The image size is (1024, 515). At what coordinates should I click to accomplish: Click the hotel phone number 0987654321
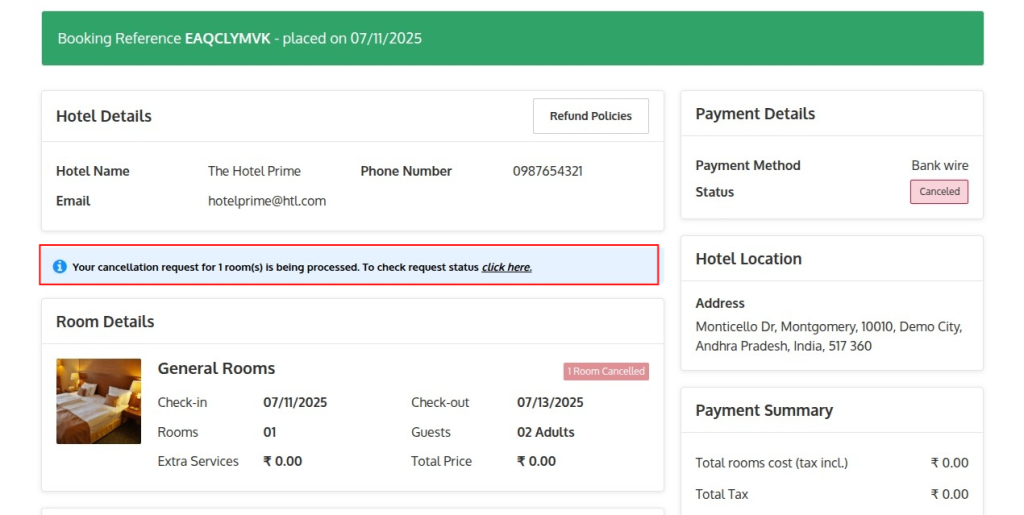(x=547, y=171)
